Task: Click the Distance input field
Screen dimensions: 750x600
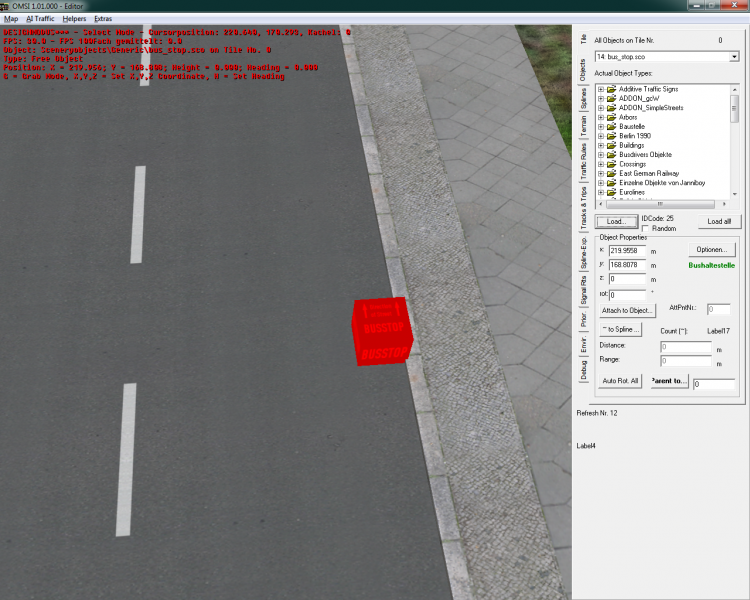Action: tap(685, 346)
